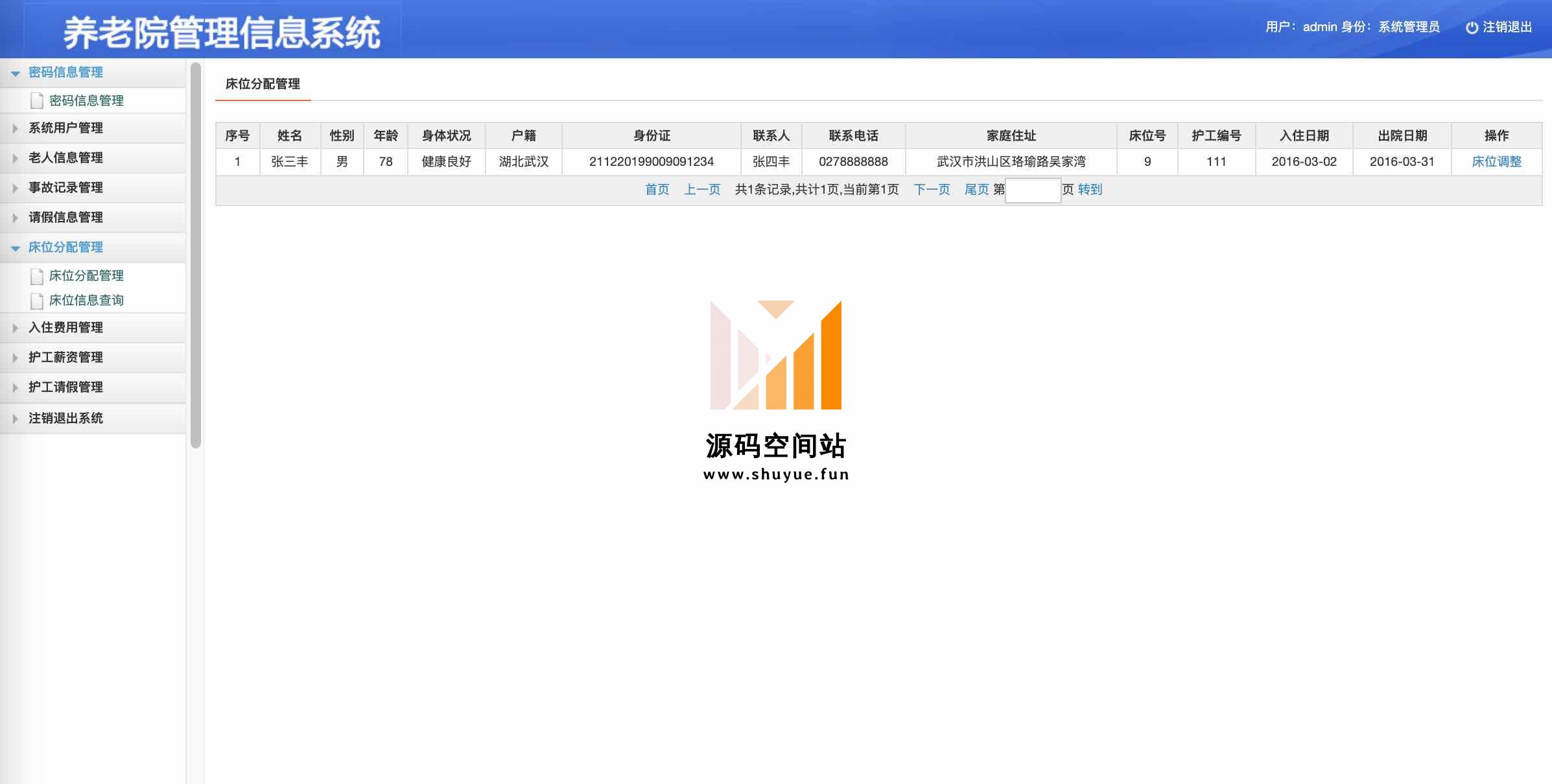Open the 床位分配管理 submenu item
Image resolution: width=1552 pixels, height=784 pixels.
tap(86, 275)
